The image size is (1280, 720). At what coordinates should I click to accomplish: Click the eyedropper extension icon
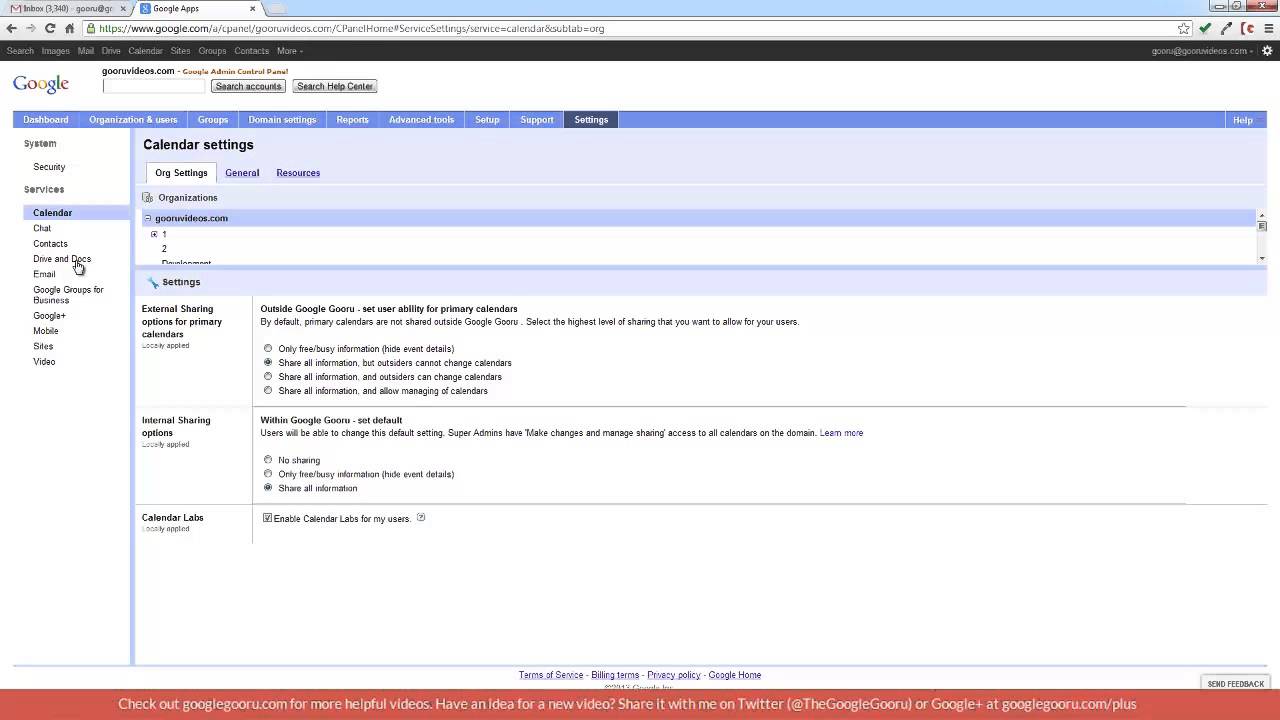1226,29
